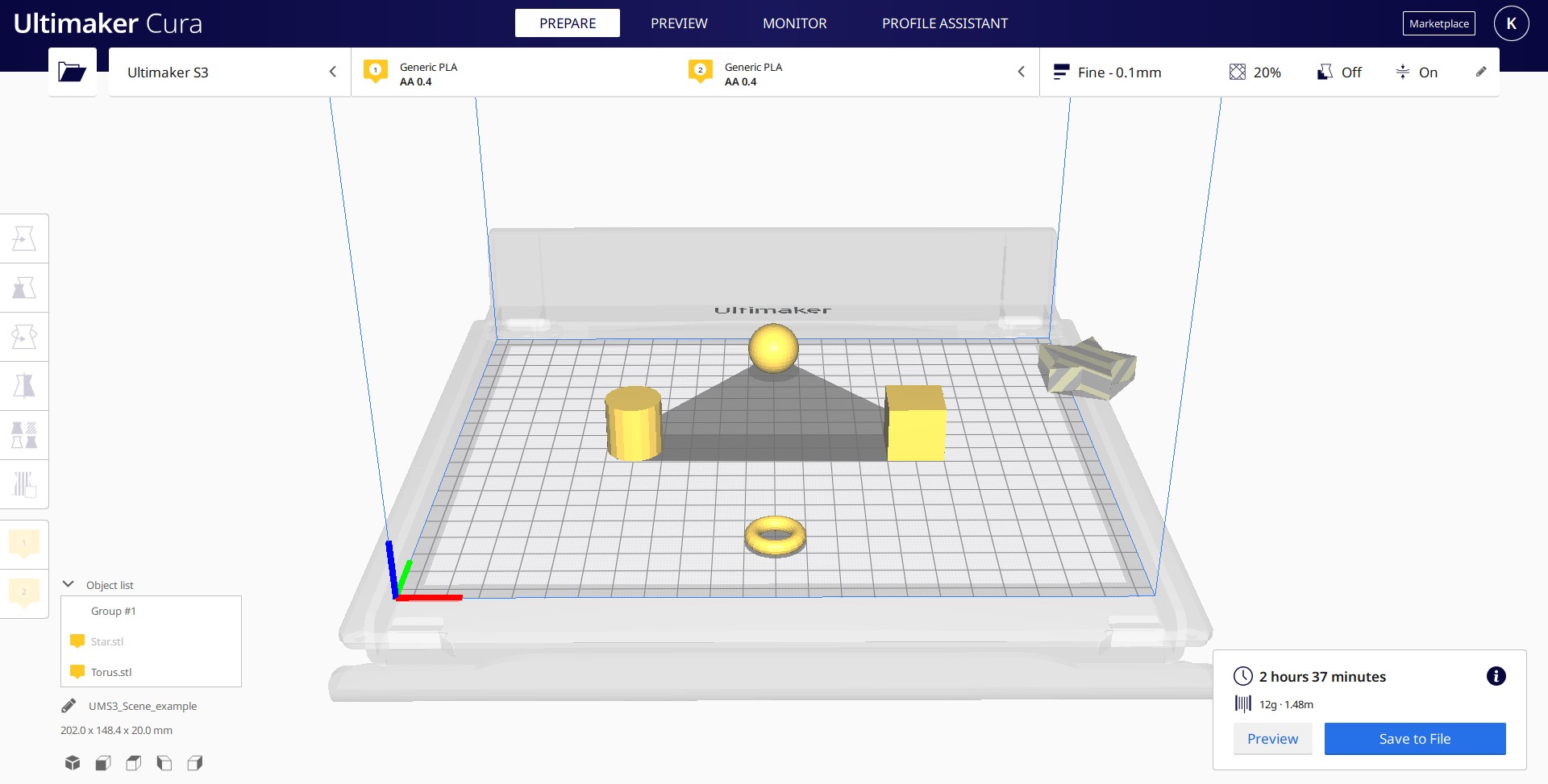The width and height of the screenshot is (1548, 784).
Task: Switch to the PREVIEW stage
Action: [679, 23]
